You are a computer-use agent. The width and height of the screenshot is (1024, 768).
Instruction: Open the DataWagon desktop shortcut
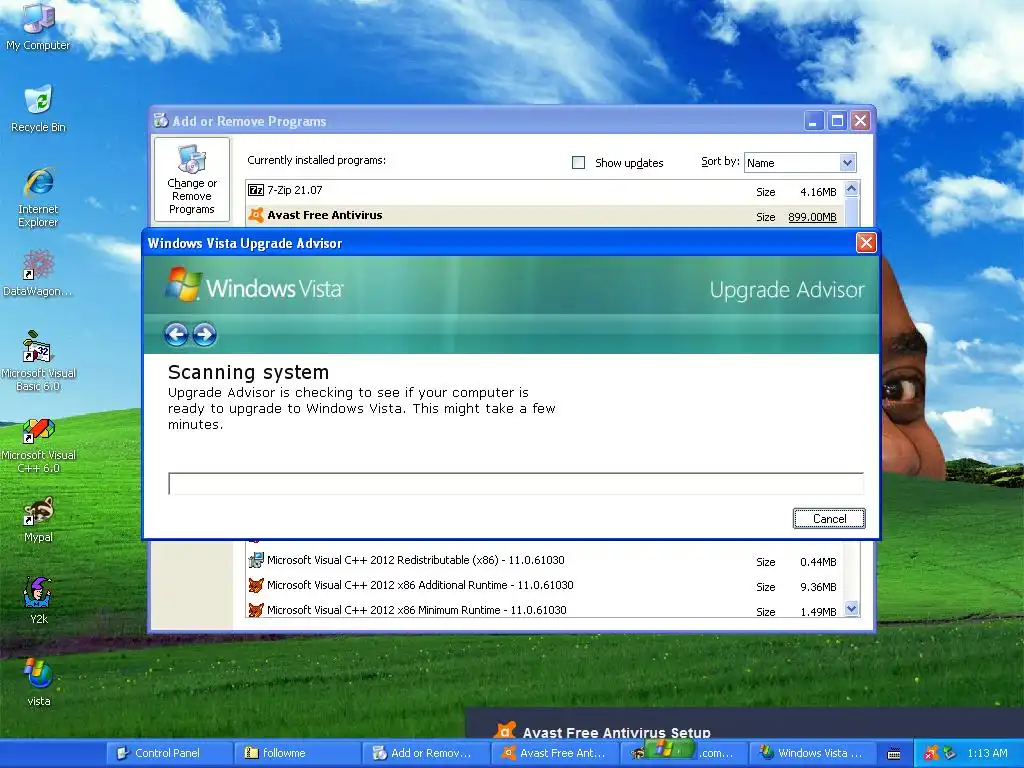coord(38,273)
